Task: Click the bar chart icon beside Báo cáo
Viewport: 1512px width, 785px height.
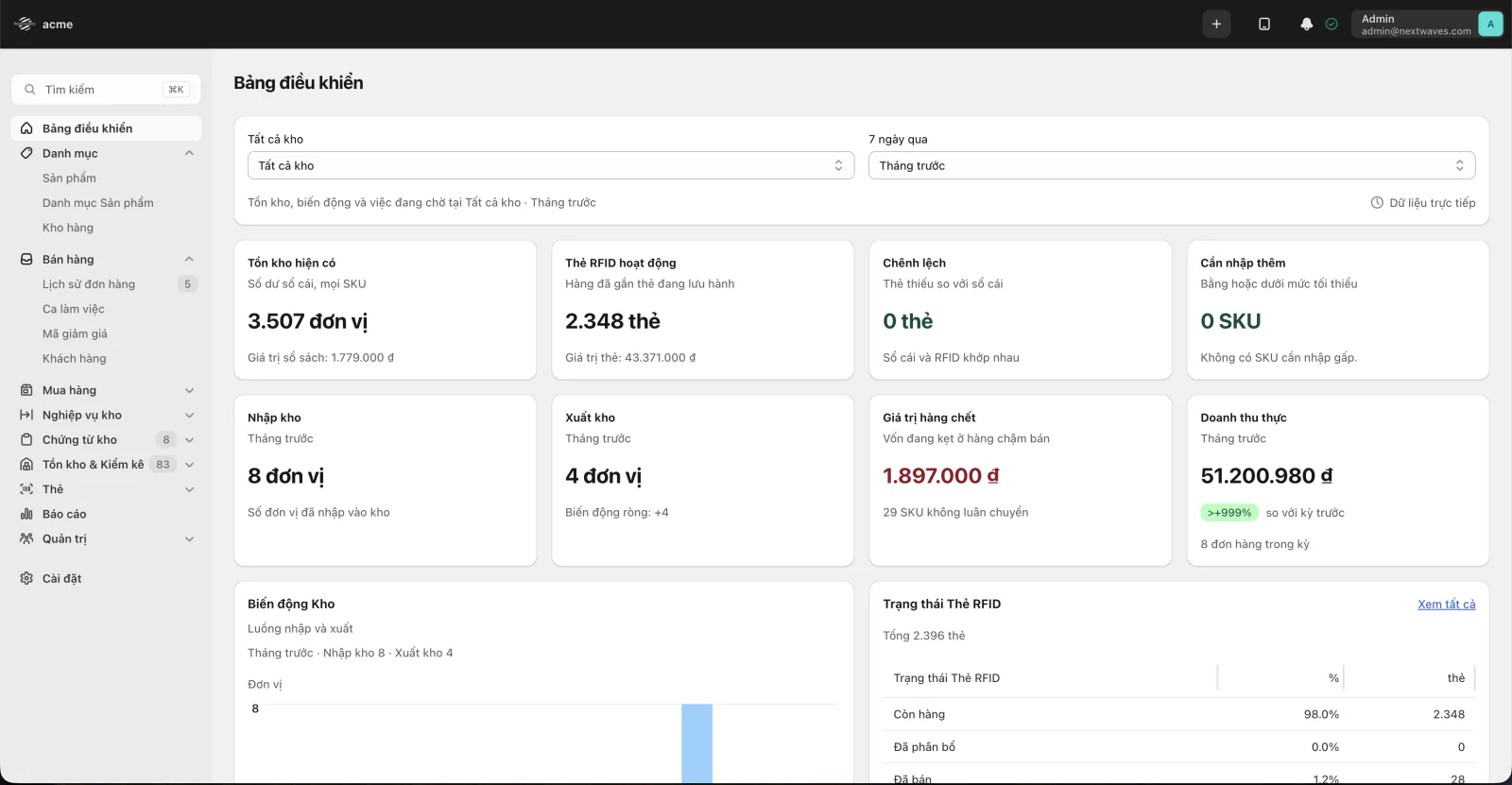Action: [x=26, y=514]
